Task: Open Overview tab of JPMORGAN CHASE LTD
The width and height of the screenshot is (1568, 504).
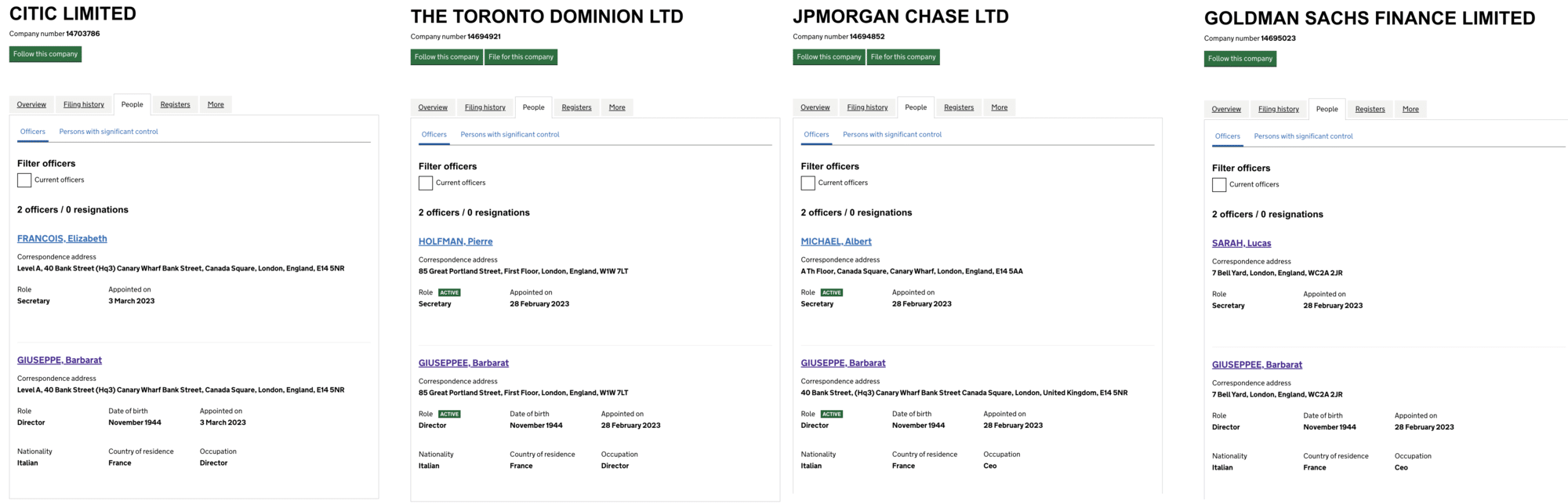Action: (x=815, y=107)
